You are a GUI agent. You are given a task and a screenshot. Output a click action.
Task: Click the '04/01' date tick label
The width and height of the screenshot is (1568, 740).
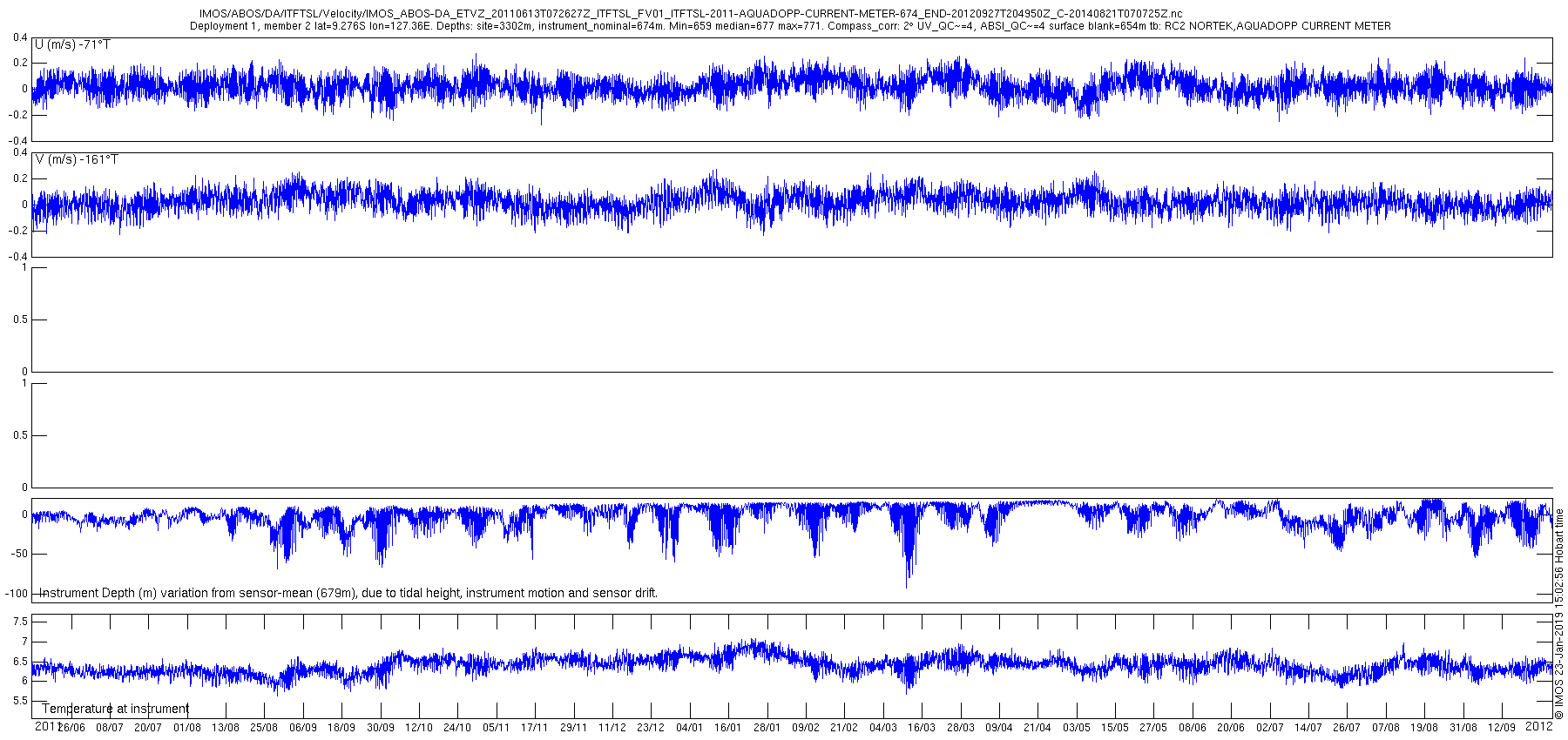pyautogui.click(x=689, y=728)
